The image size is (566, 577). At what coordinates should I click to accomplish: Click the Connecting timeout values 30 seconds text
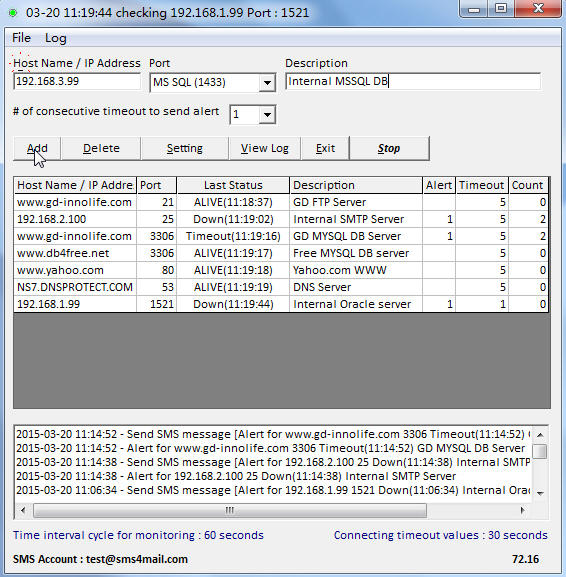(x=441, y=535)
